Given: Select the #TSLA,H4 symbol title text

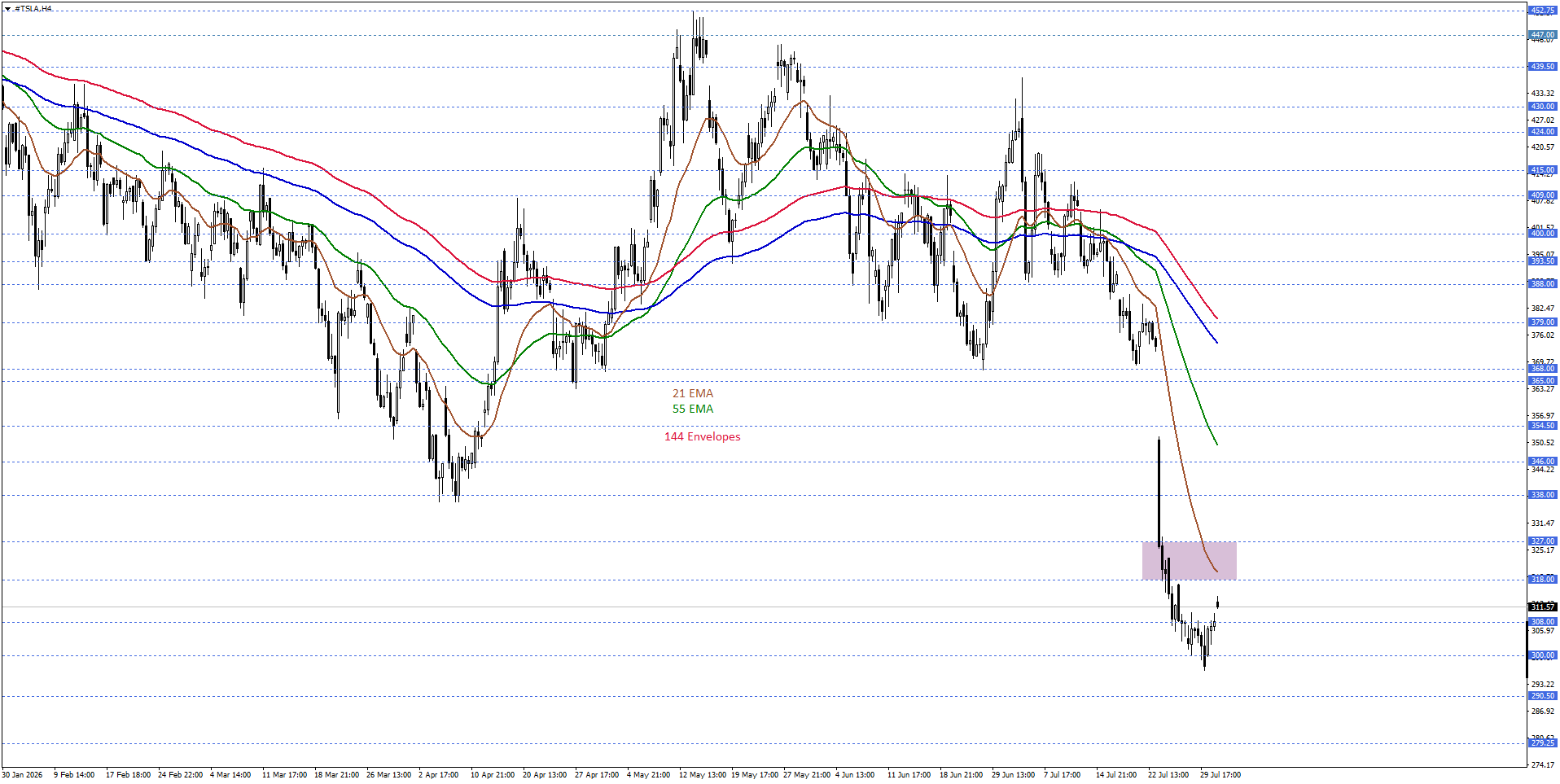Looking at the screenshot, I should point(33,9).
